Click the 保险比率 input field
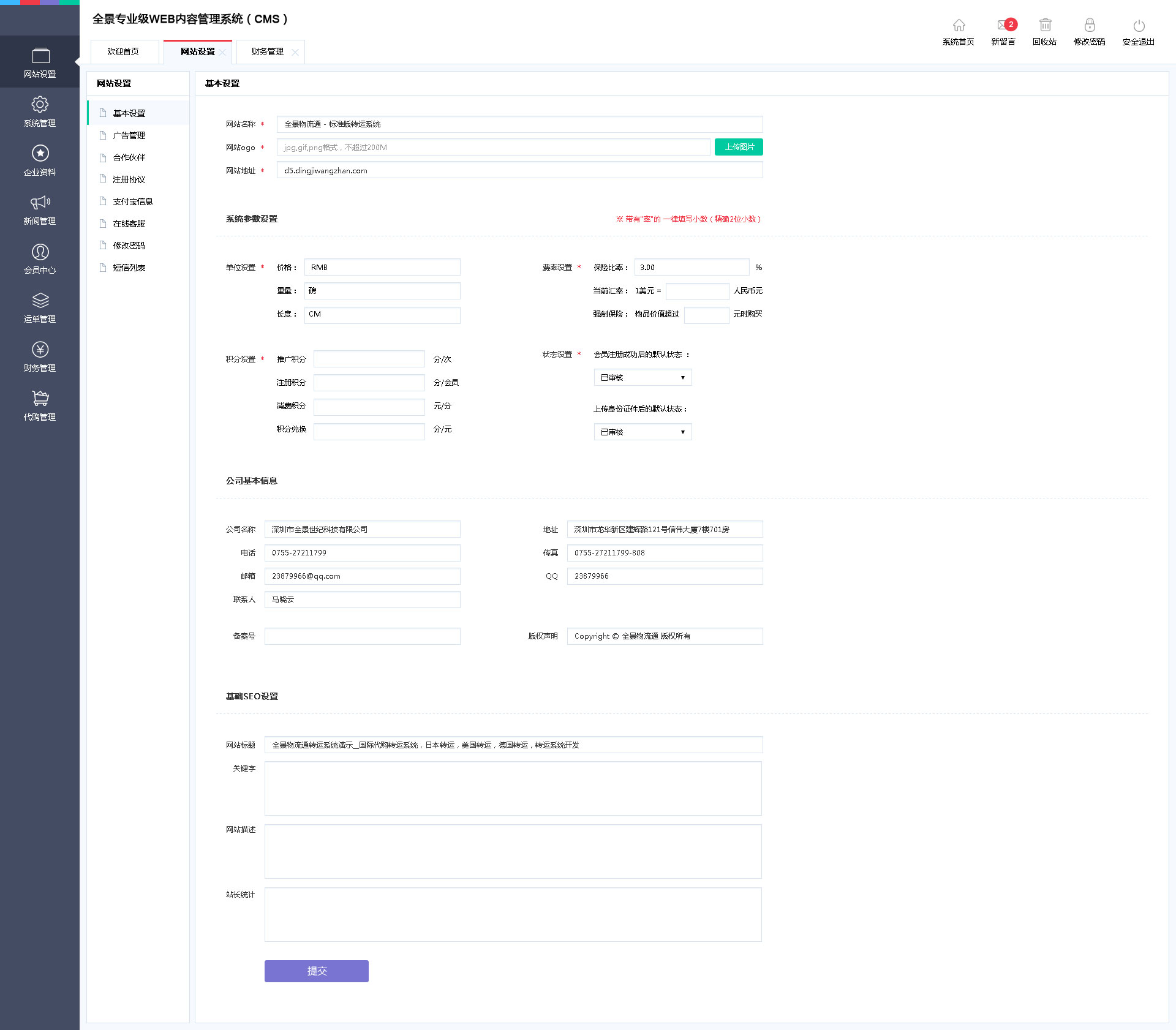Screen dimensions: 1176x1030 (x=691, y=268)
